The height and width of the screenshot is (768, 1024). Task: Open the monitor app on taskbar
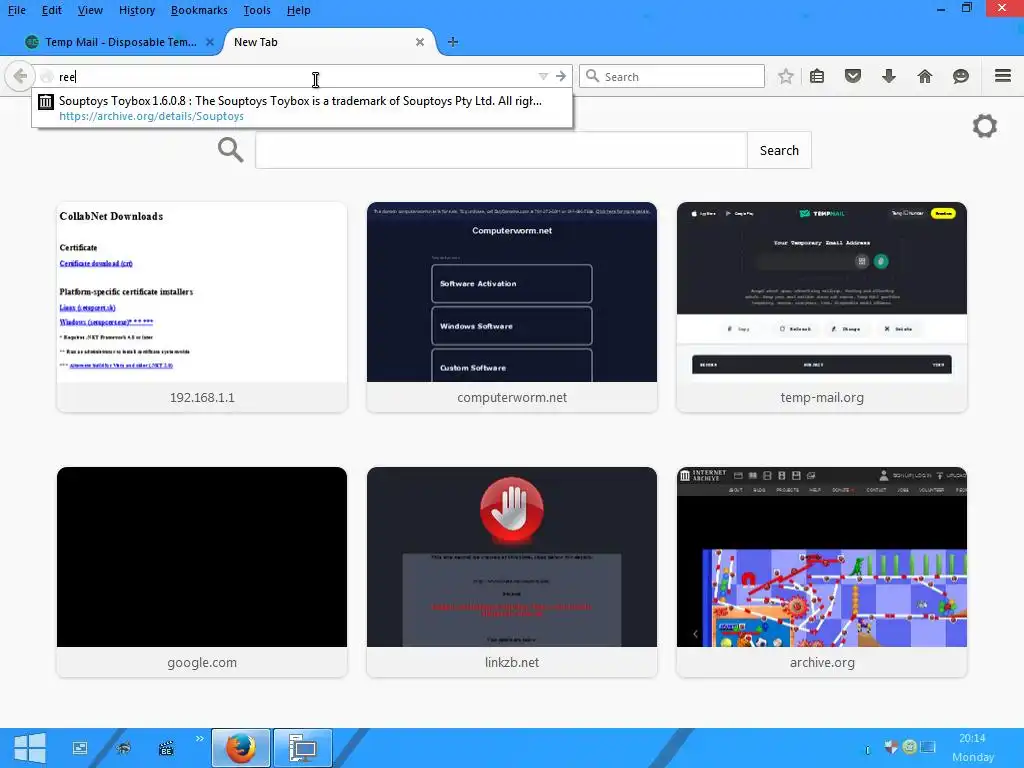(302, 748)
